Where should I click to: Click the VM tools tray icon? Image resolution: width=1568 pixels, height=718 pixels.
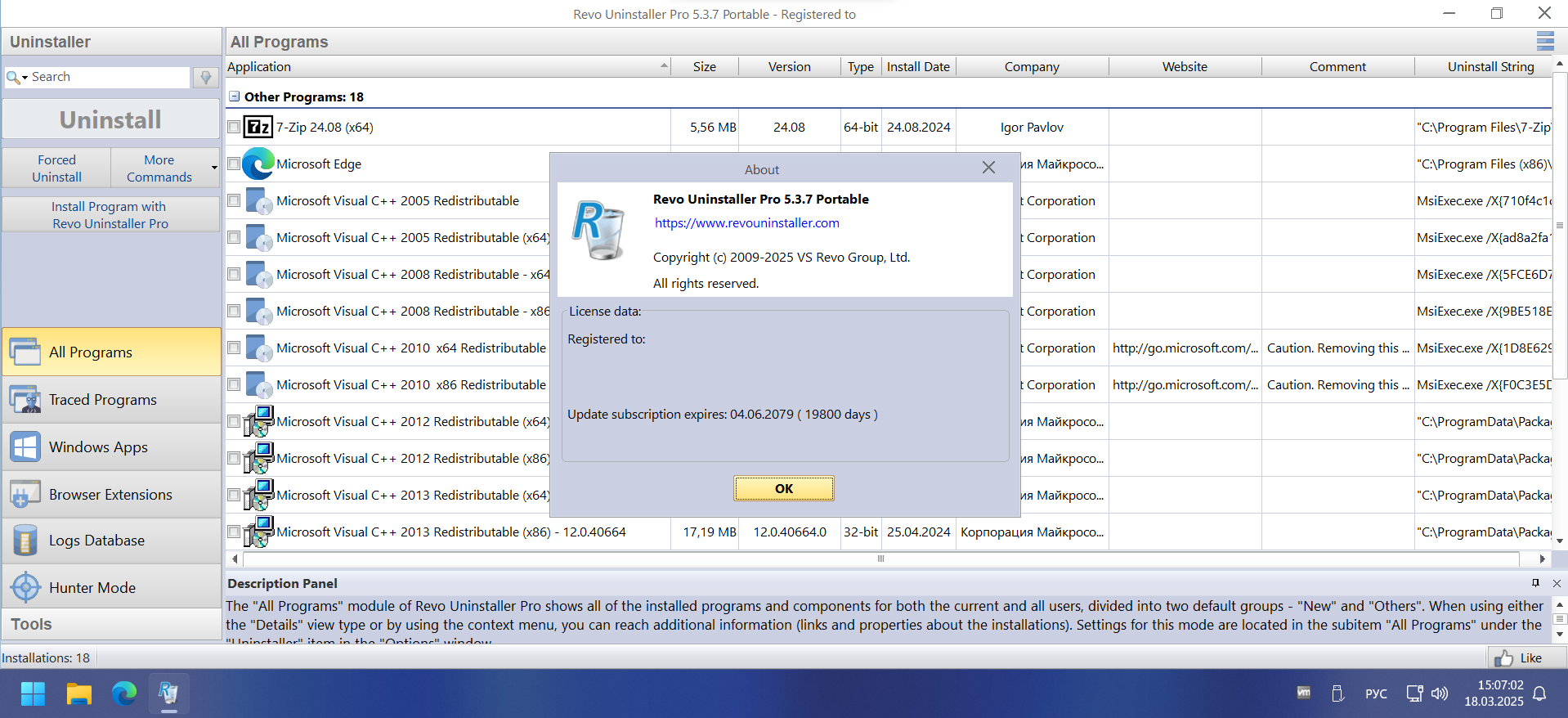click(x=1304, y=693)
